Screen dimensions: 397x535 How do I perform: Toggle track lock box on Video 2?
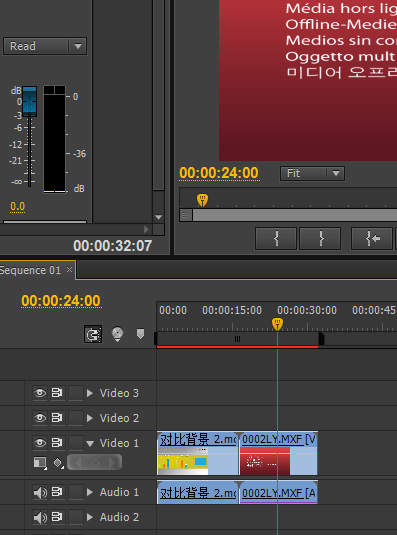76,418
